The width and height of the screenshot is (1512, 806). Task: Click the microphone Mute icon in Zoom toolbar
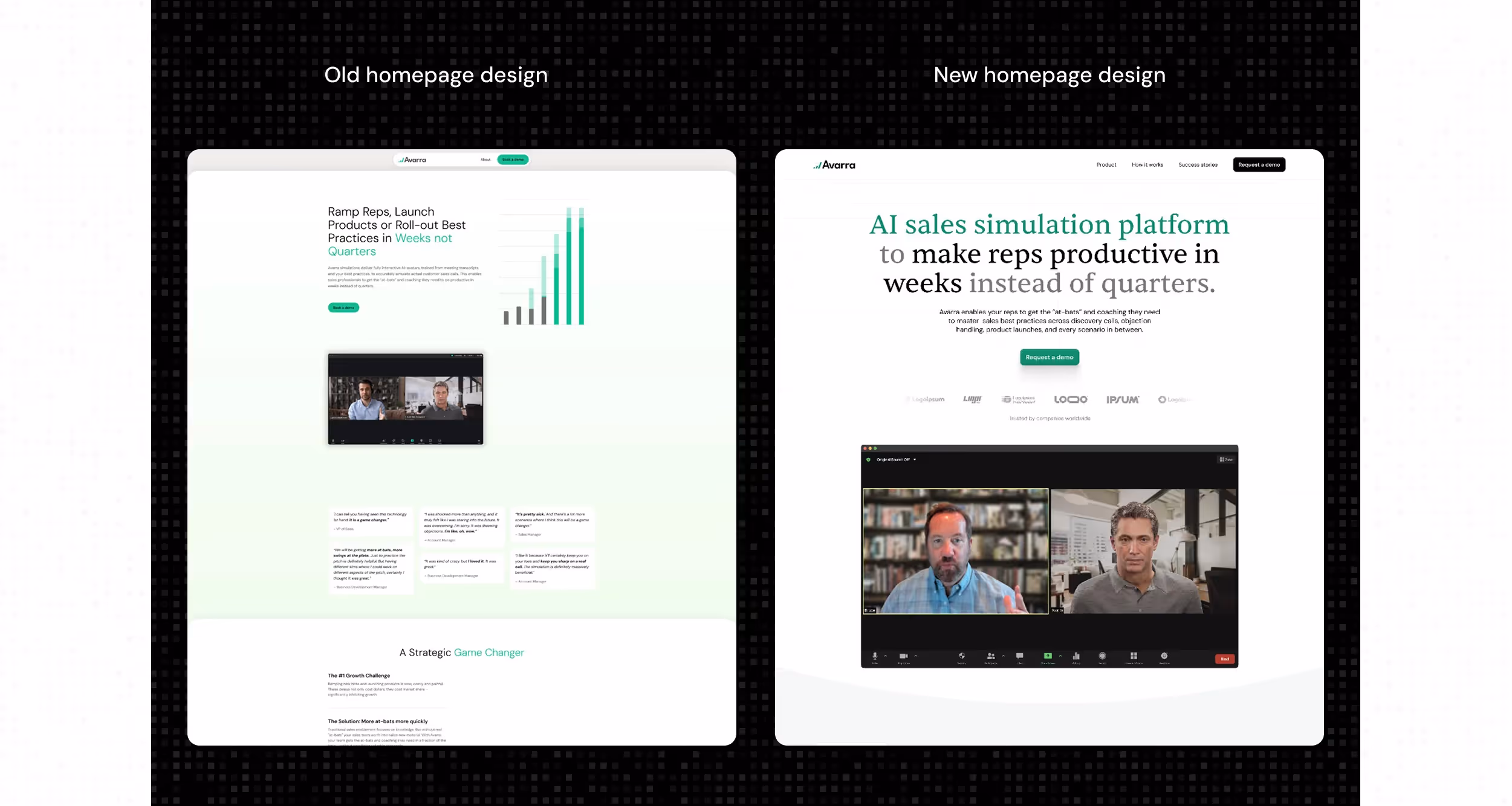pyautogui.click(x=875, y=656)
